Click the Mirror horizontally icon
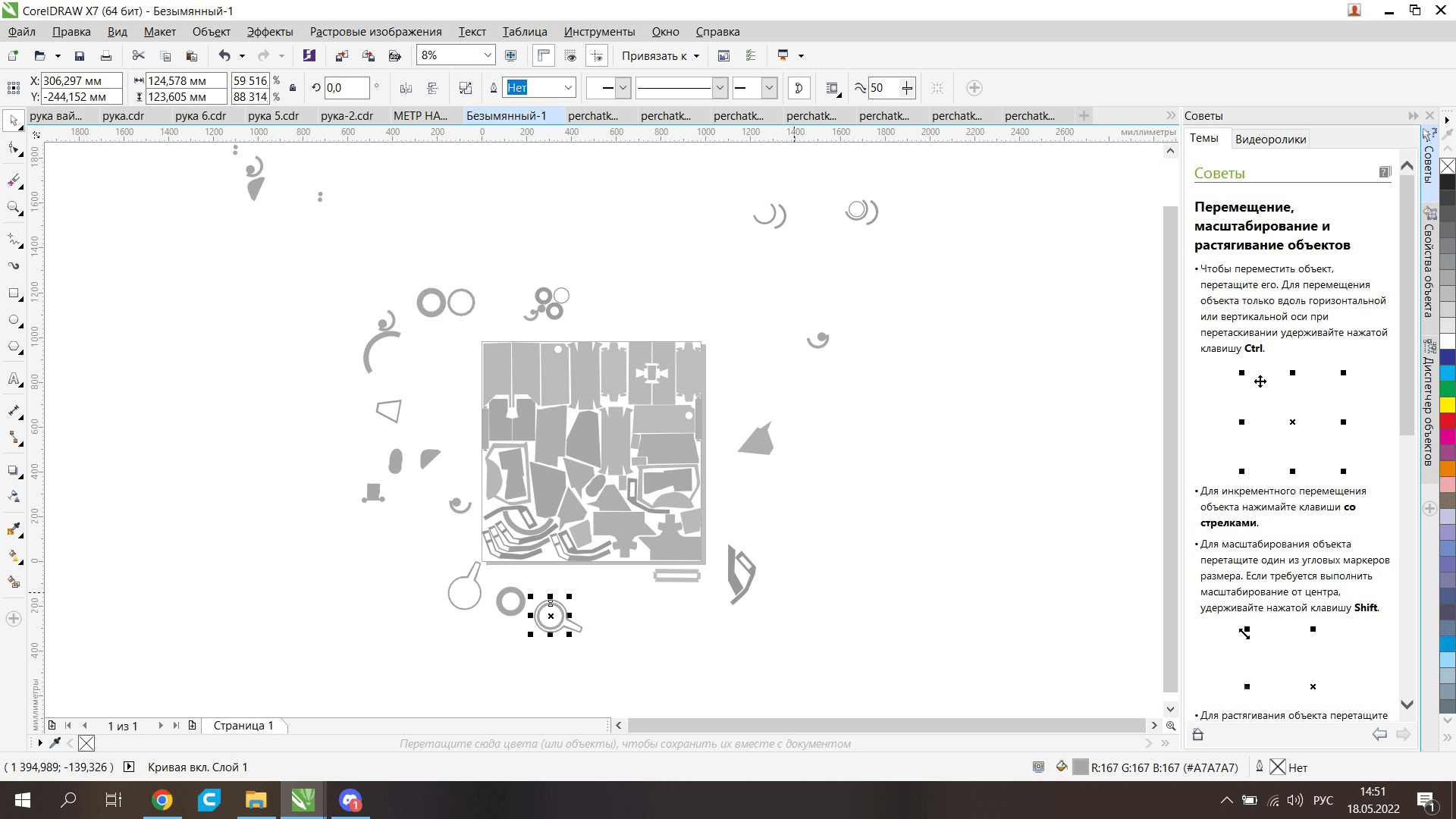Image resolution: width=1456 pixels, height=819 pixels. pyautogui.click(x=406, y=88)
